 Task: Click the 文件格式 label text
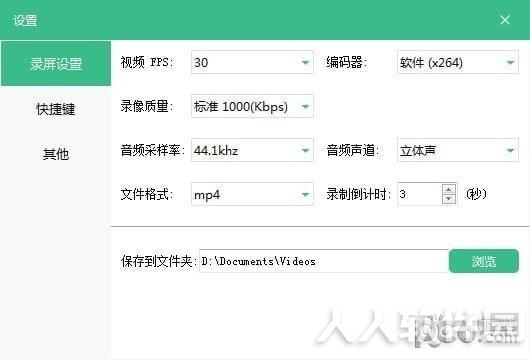click(x=147, y=194)
